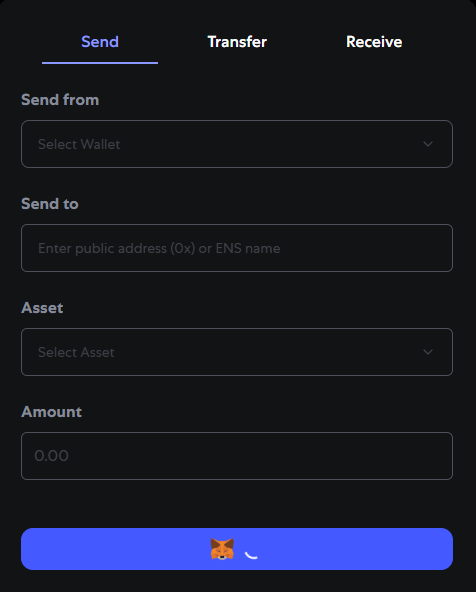
Task: Switch to the Transfer tab
Action: (237, 42)
